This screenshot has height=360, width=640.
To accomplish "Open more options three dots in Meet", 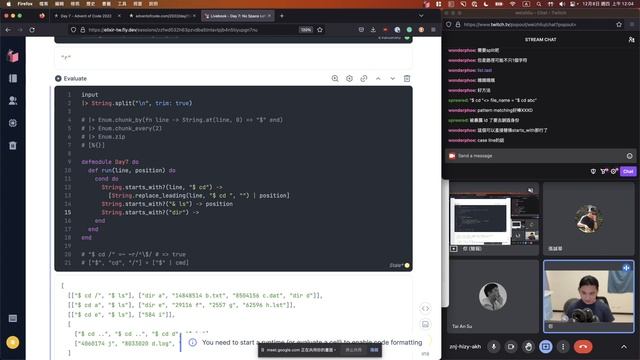I will point(563,347).
